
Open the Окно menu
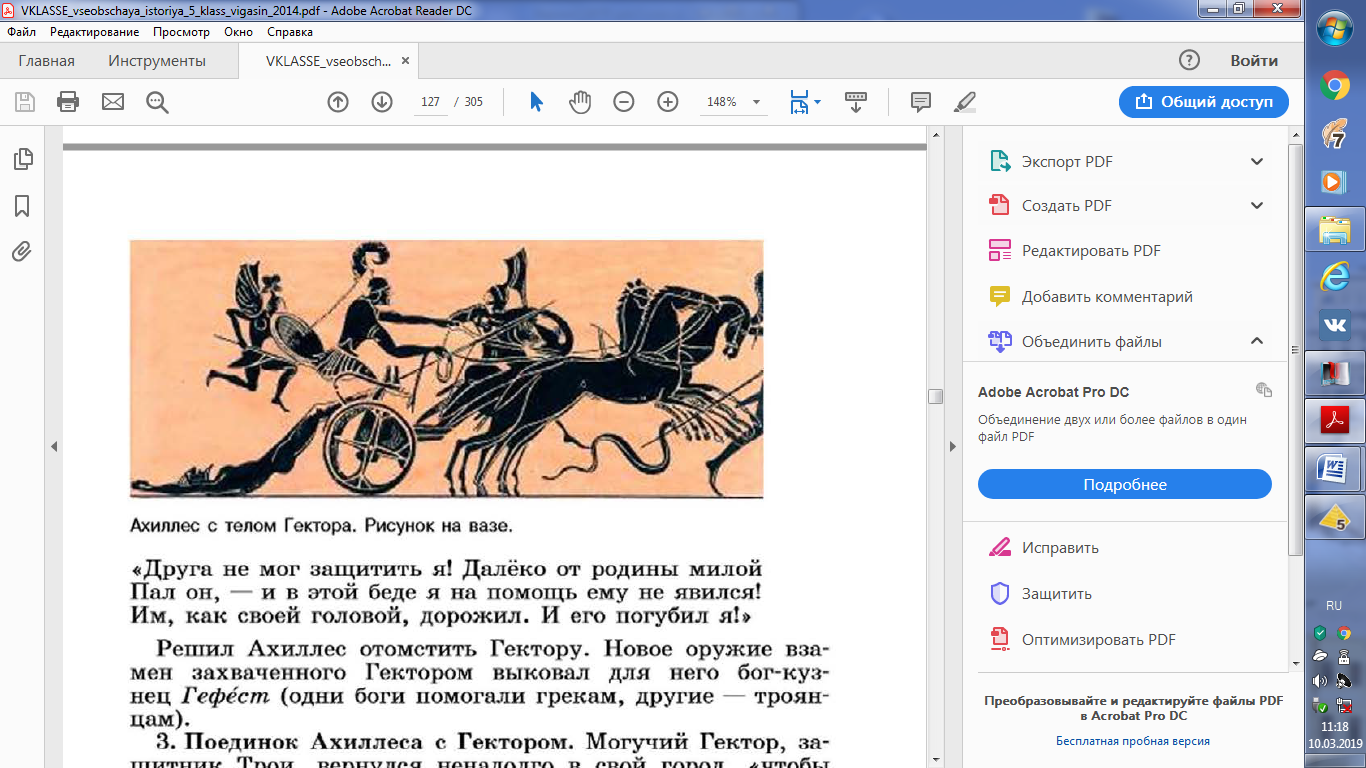pos(238,32)
